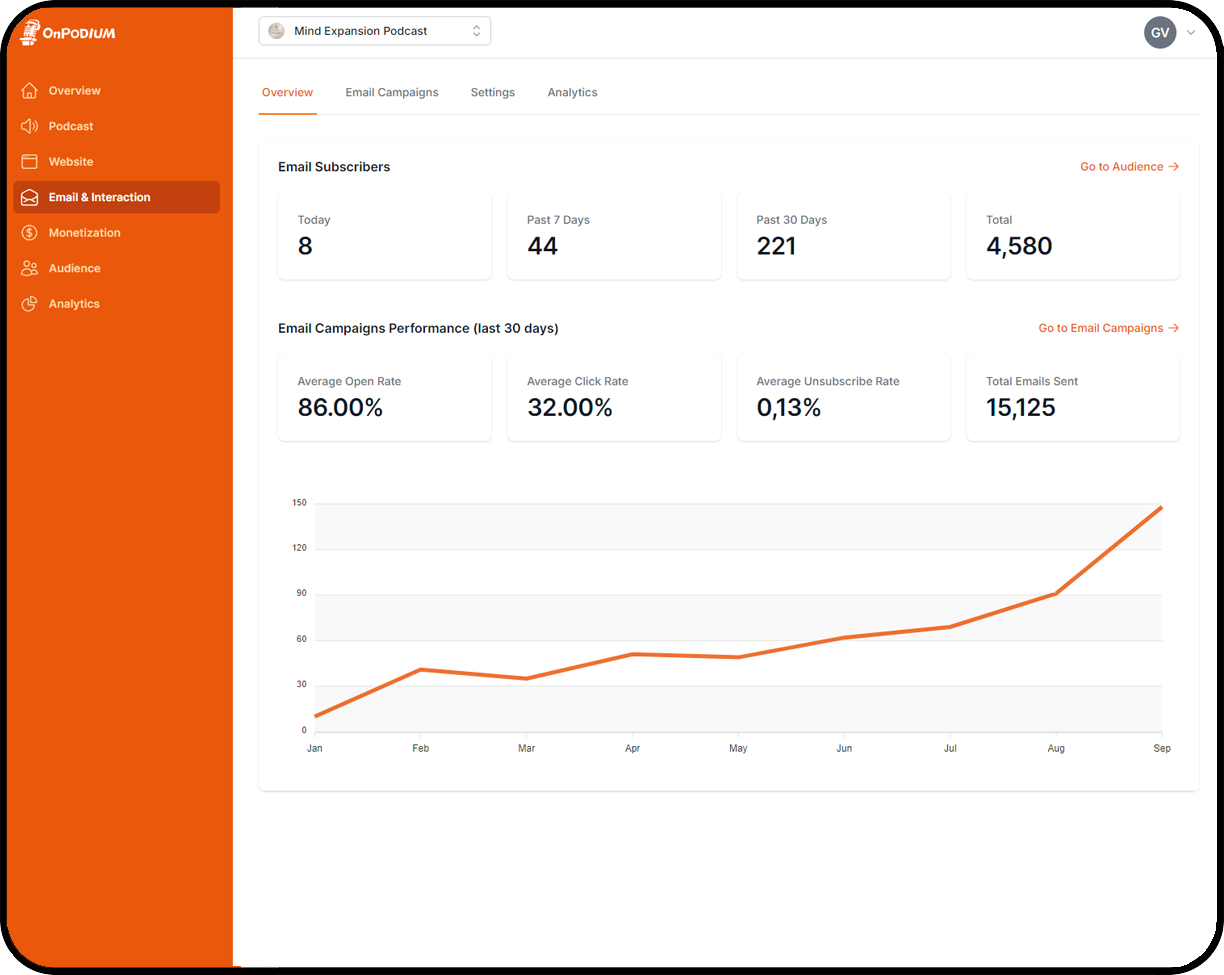This screenshot has height=975, width=1224.
Task: Click the Website browser icon in sidebar
Action: pos(30,161)
